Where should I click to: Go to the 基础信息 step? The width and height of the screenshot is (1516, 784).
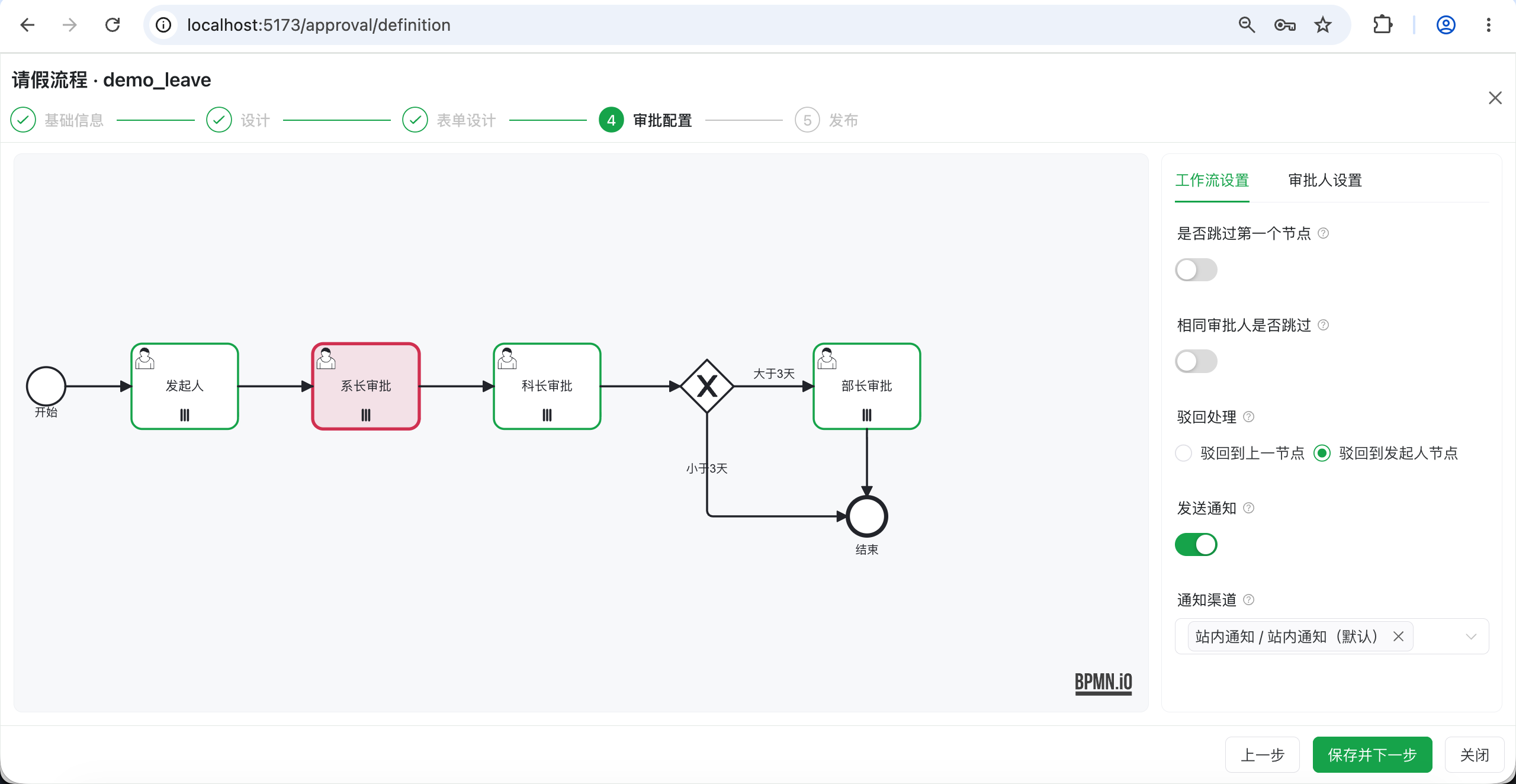[x=57, y=120]
